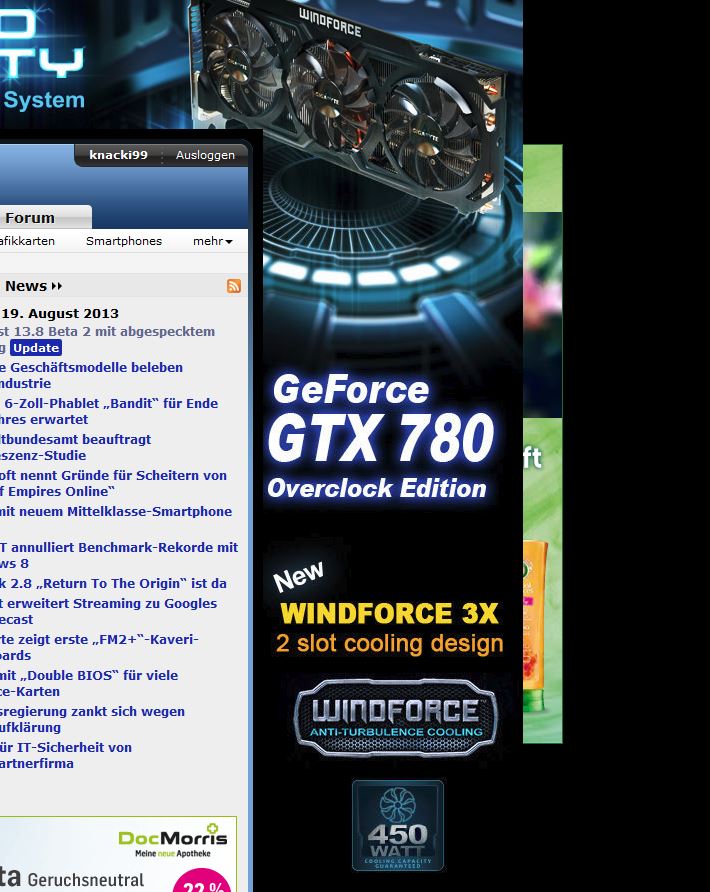Click the Ausloggen link

pos(205,155)
